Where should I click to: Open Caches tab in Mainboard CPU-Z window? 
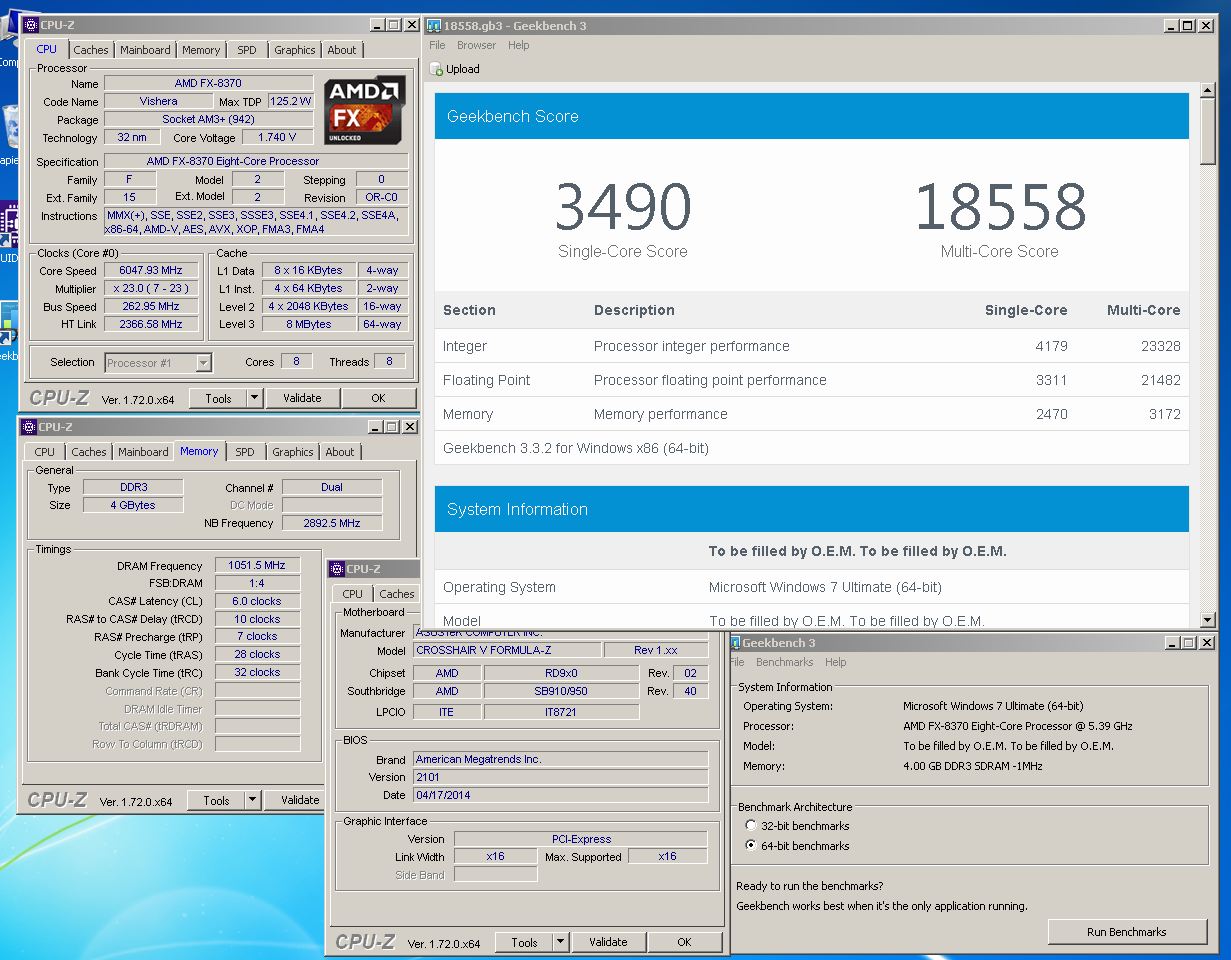(397, 594)
